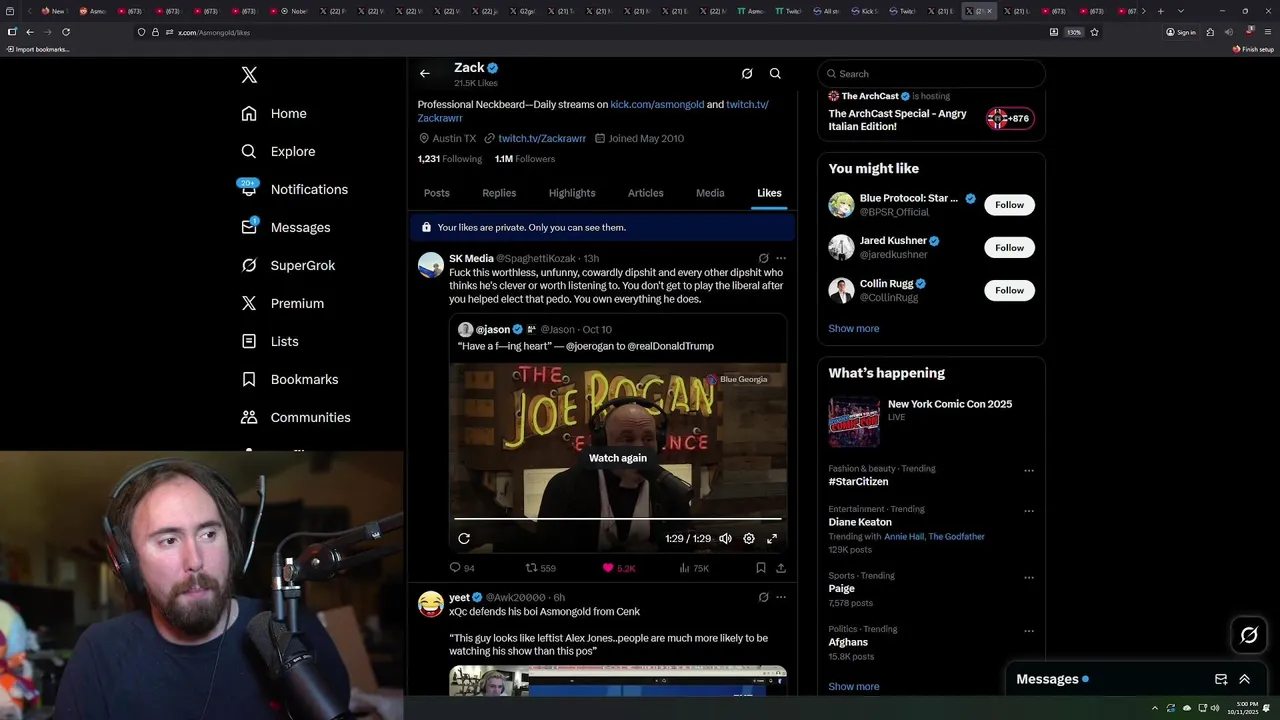1280x720 pixels.
Task: Follow Jared Kushner
Action: point(1009,248)
